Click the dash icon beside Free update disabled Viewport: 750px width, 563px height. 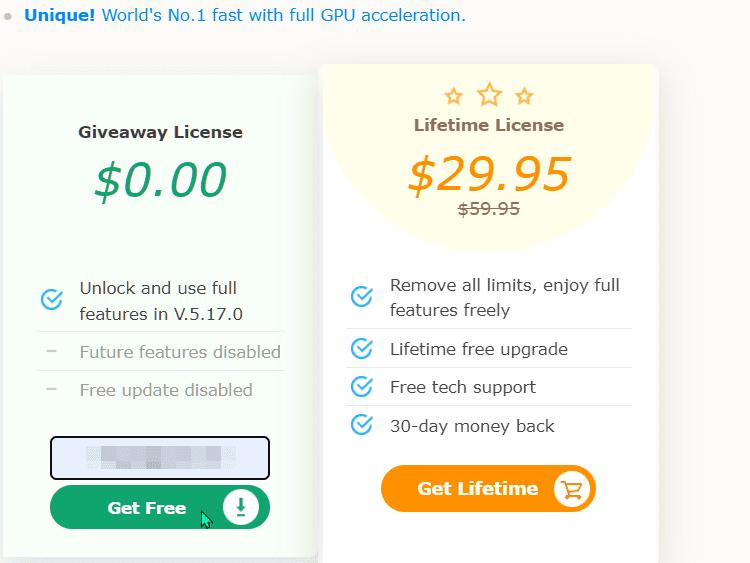(51, 390)
